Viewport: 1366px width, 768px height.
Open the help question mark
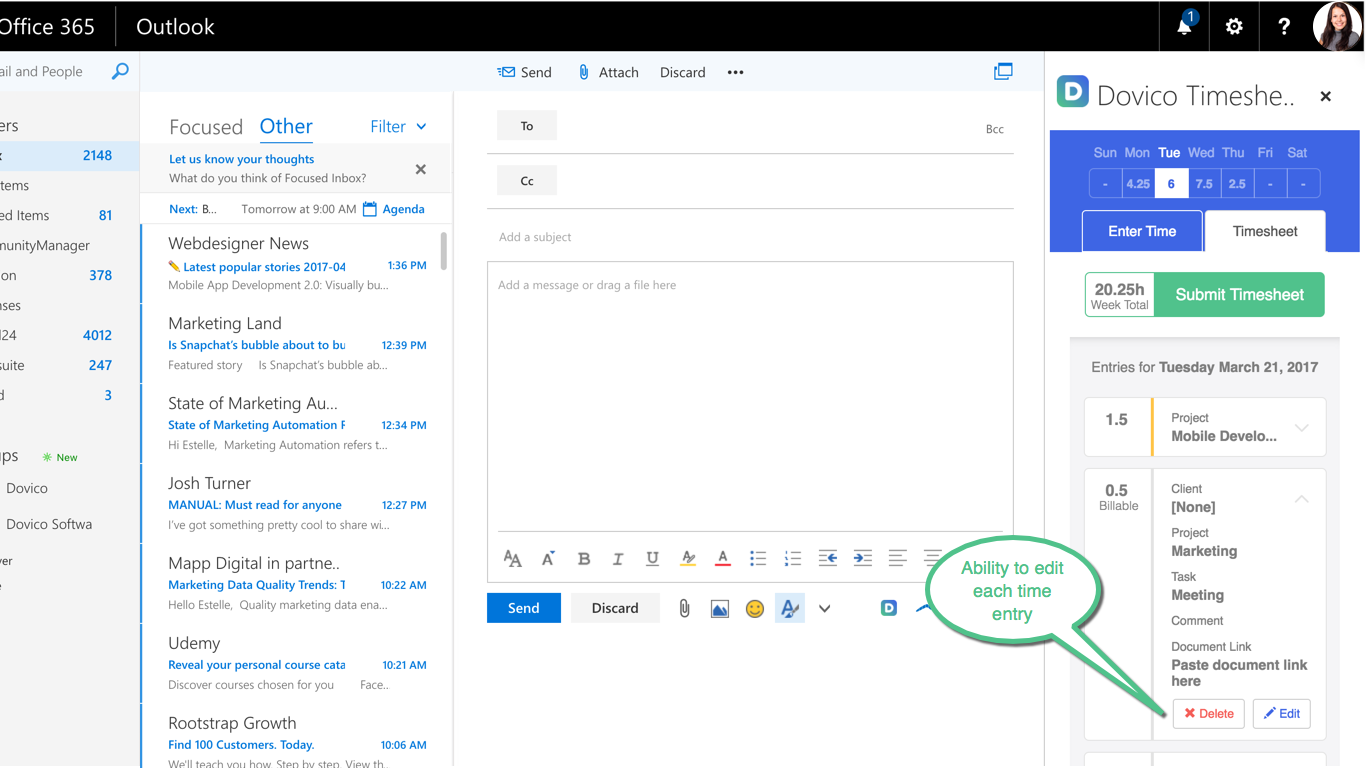(1284, 26)
